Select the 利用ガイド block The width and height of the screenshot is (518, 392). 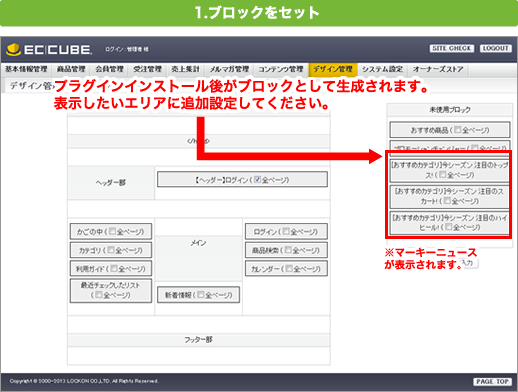tap(111, 268)
